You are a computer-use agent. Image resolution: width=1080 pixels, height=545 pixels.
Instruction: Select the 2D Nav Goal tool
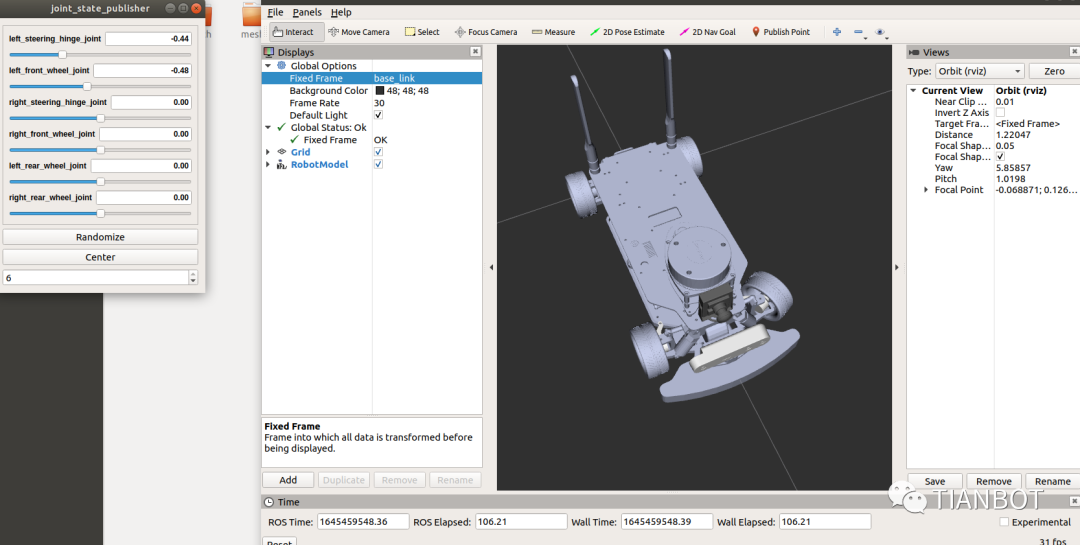(x=707, y=32)
